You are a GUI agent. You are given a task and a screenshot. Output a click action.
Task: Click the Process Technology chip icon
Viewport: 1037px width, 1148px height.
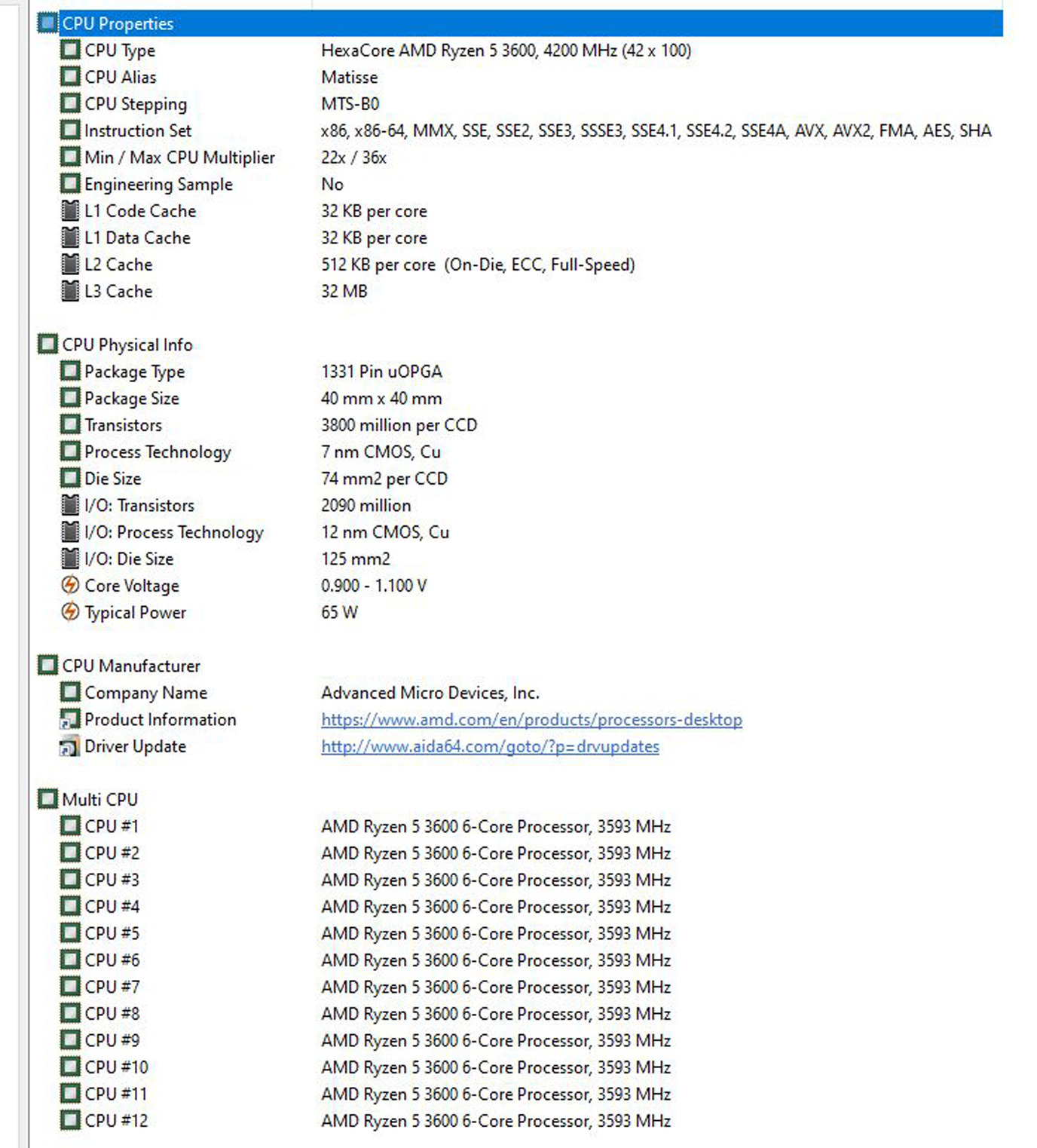70,451
